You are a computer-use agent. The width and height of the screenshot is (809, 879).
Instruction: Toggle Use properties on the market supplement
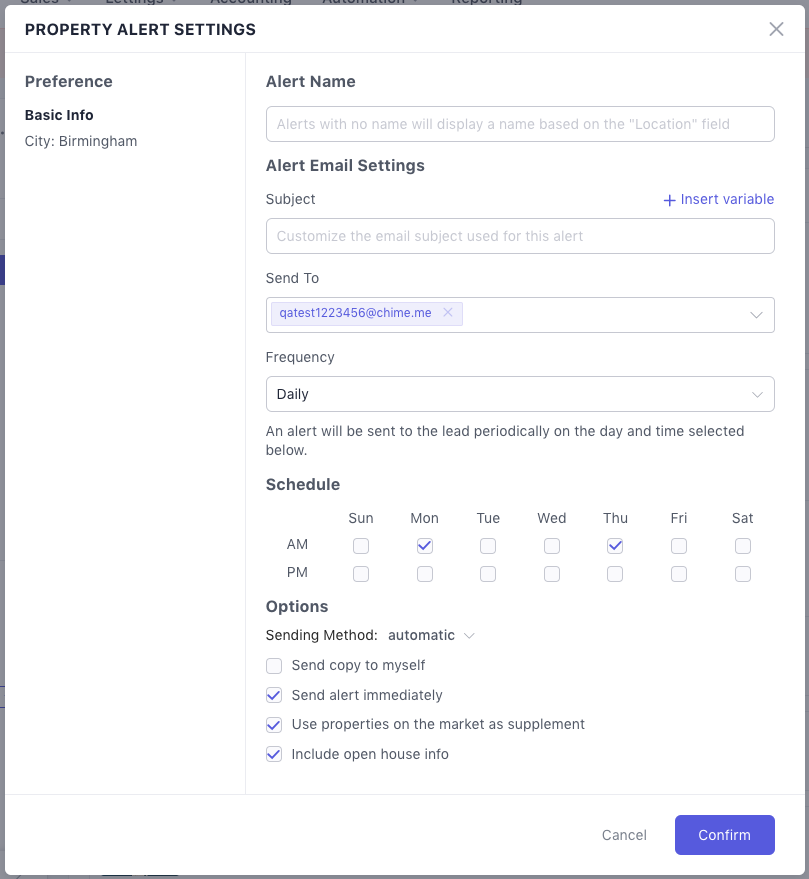274,724
